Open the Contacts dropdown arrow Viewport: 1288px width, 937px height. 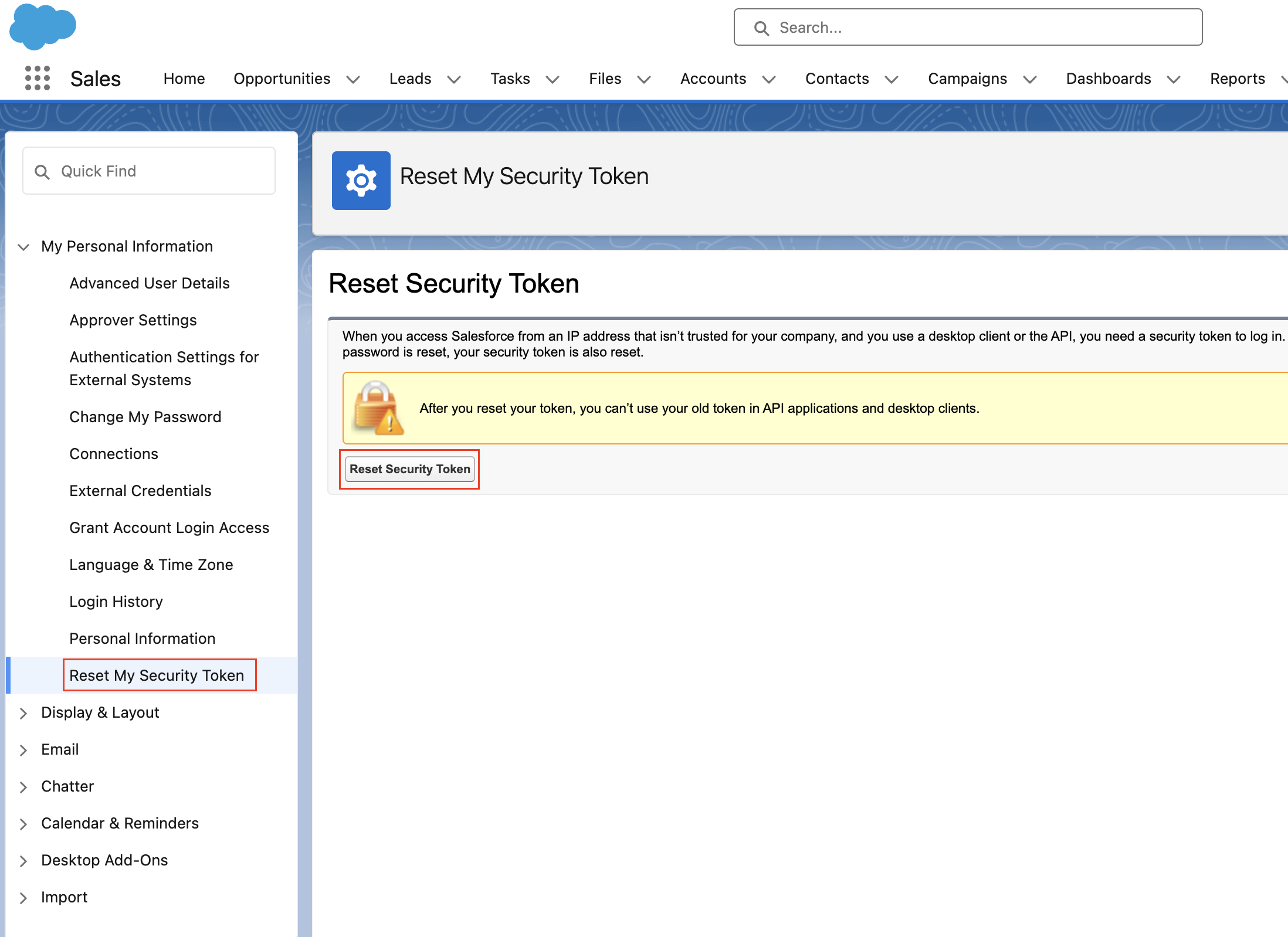point(892,80)
